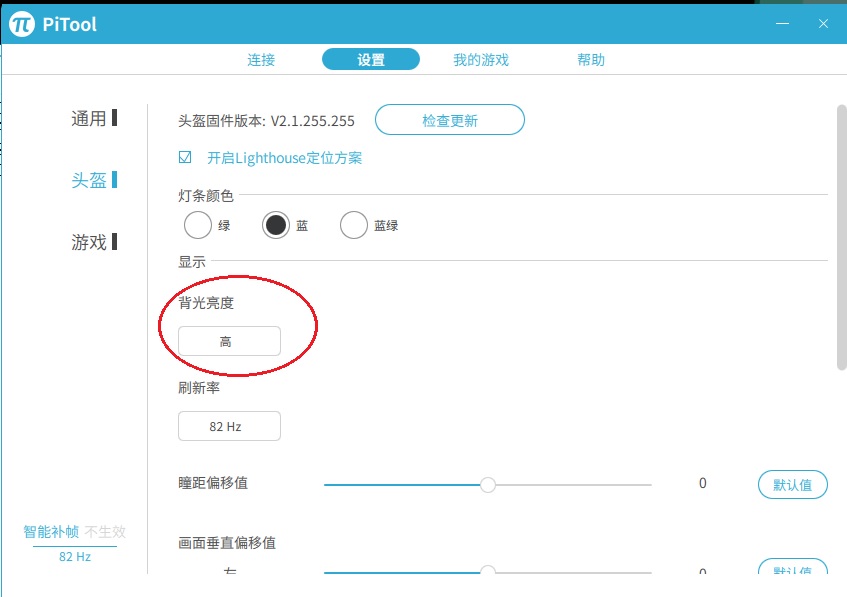Reset 瞳距偏移值 with 默认值 button
The image size is (847, 597).
793,485
